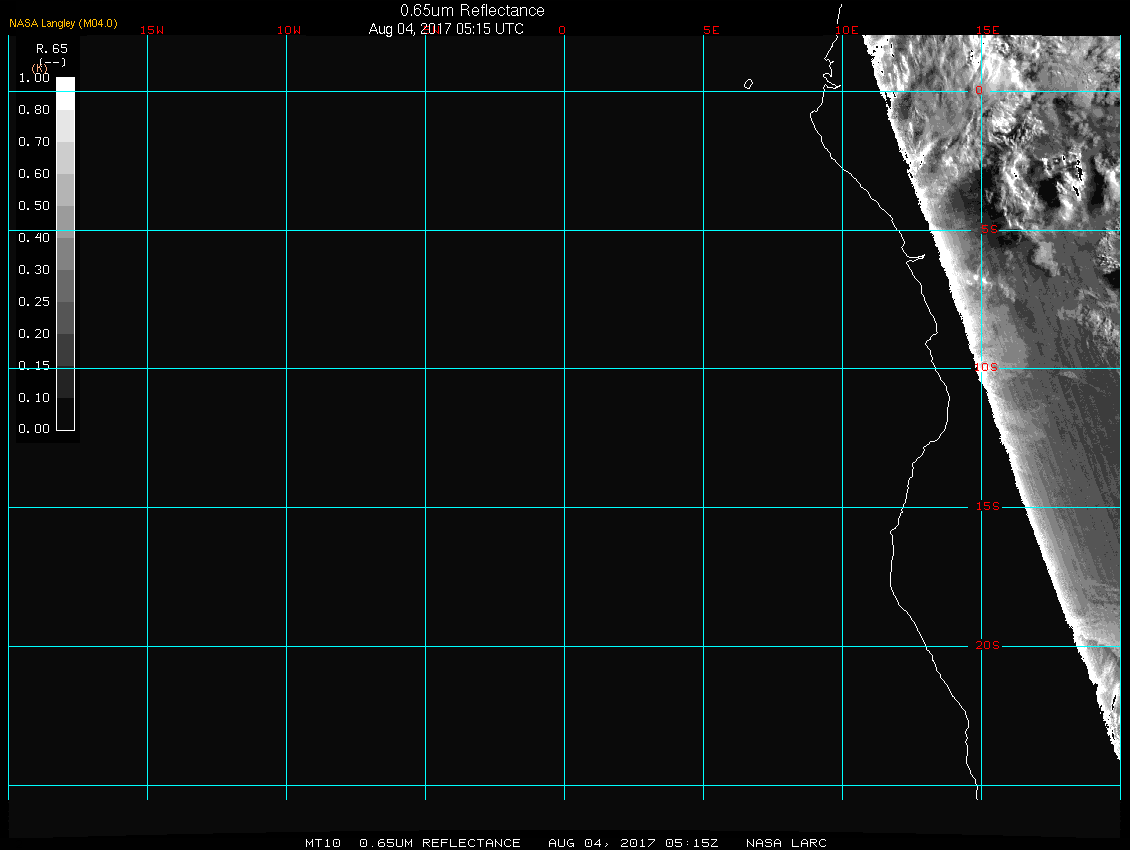Screen dimensions: 1130x850
Task: Click the 15E longitude label
Action: pos(989,30)
